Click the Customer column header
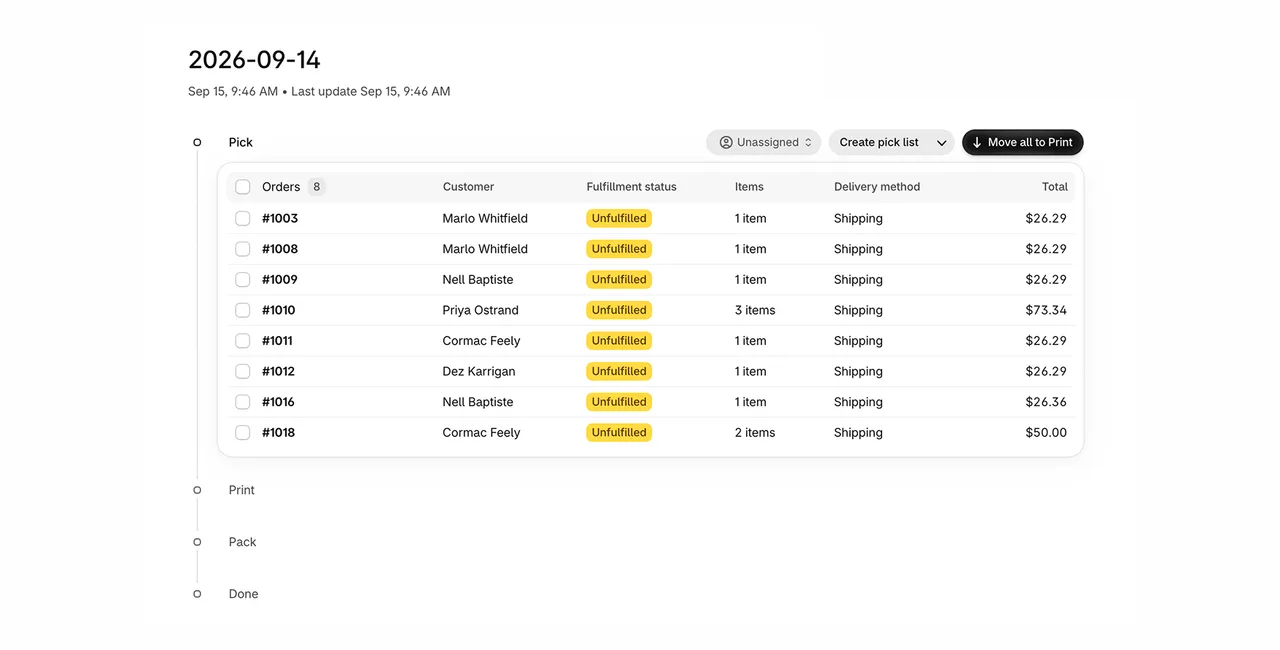The image size is (1280, 650). coord(469,187)
